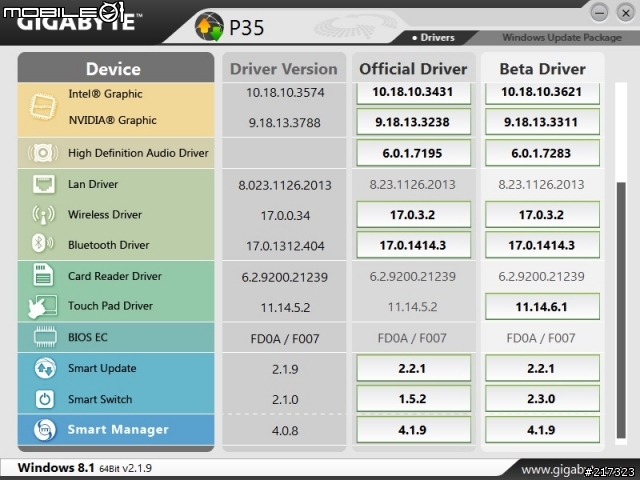This screenshot has height=480, width=640.
Task: Install Smart Manager official version 4.1.9
Action: (413, 430)
